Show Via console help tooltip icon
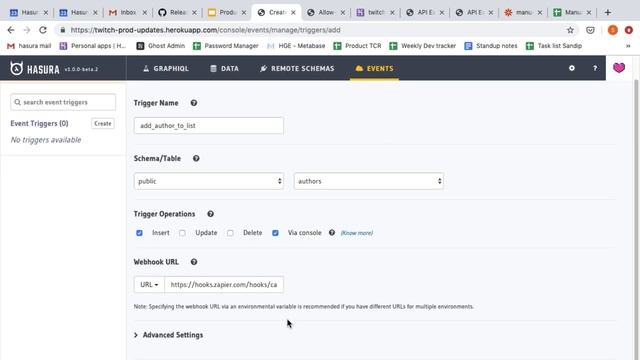640x360 pixels. (x=332, y=233)
